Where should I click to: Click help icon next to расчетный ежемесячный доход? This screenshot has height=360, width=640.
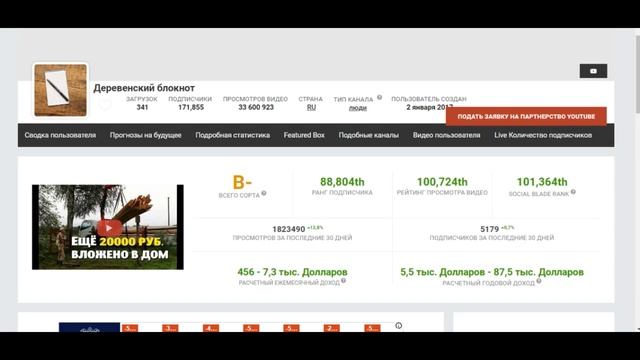pos(343,280)
